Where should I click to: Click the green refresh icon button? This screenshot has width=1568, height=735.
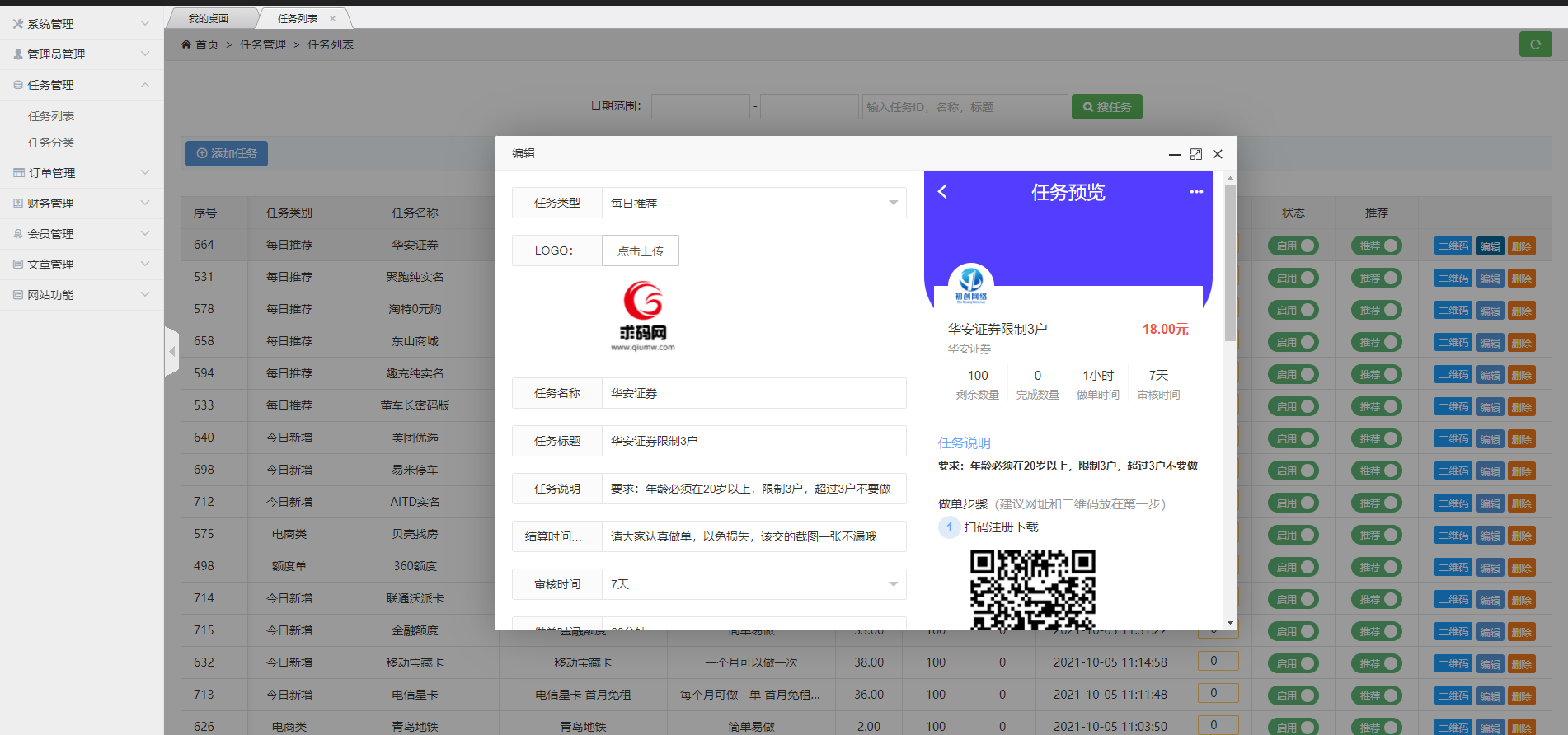[1535, 44]
